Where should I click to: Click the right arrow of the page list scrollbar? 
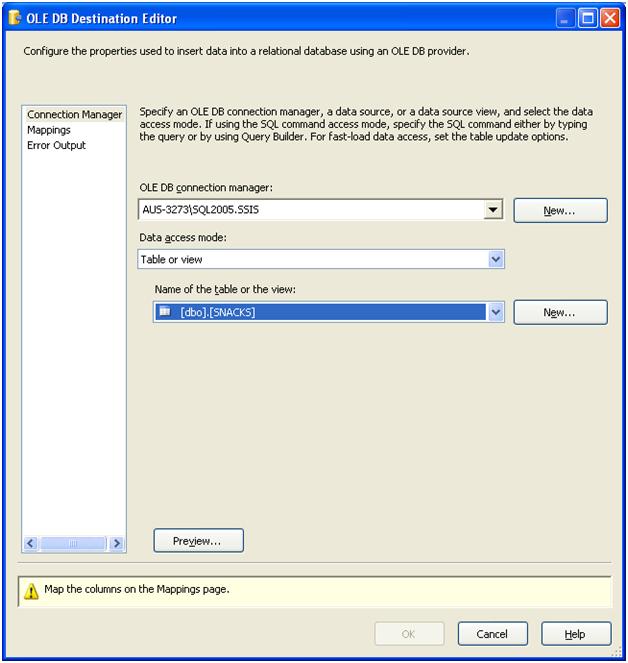[117, 543]
